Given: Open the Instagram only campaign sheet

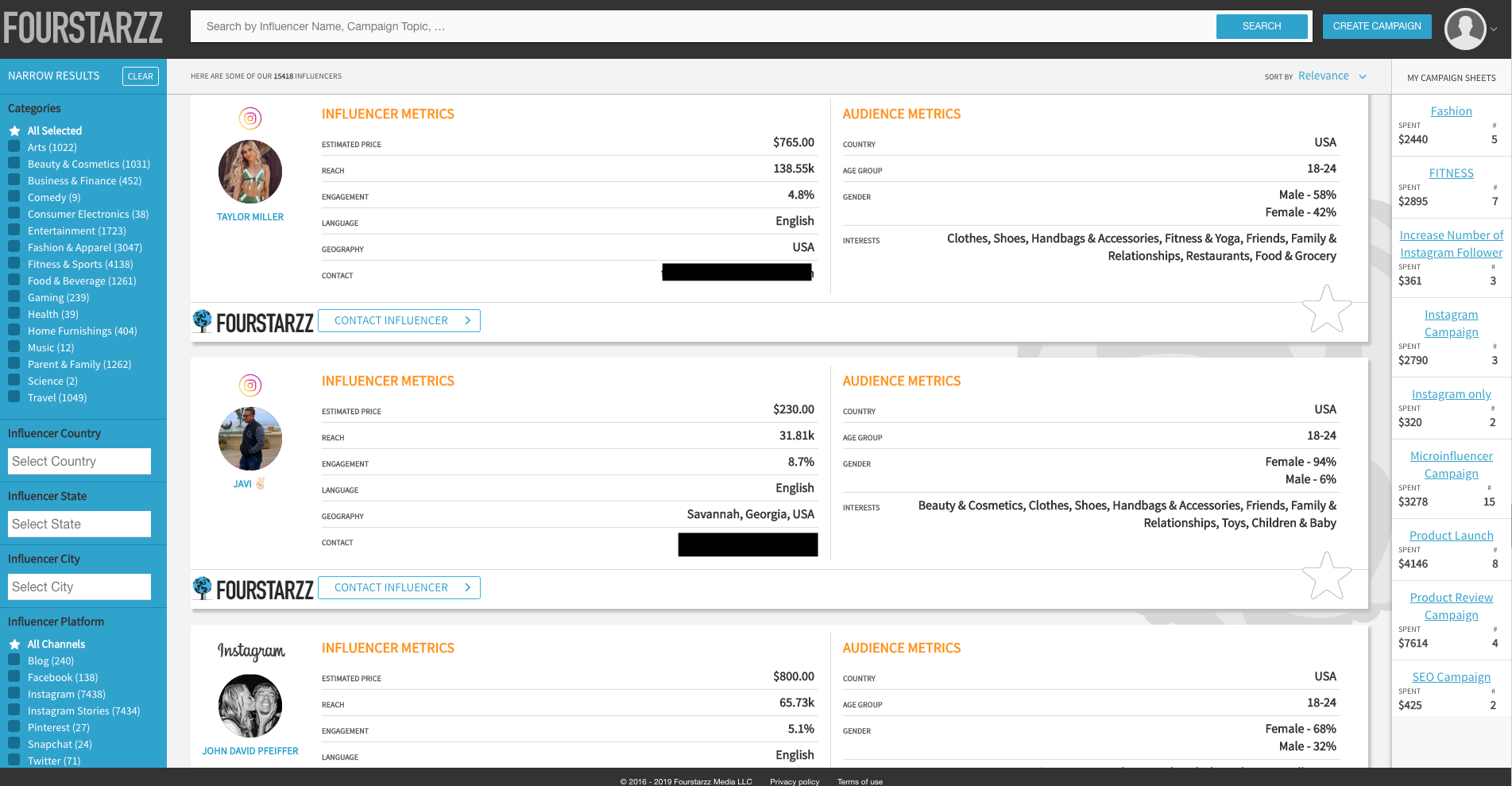Looking at the screenshot, I should 1452,394.
